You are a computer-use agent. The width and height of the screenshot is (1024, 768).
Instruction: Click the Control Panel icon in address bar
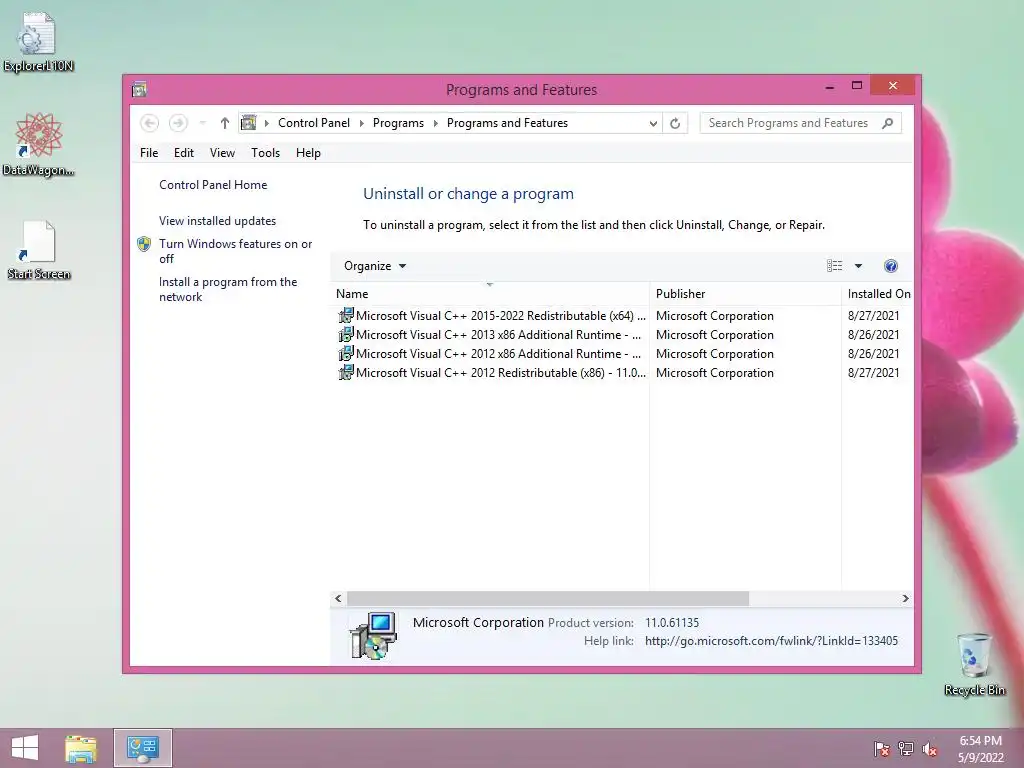coord(249,123)
